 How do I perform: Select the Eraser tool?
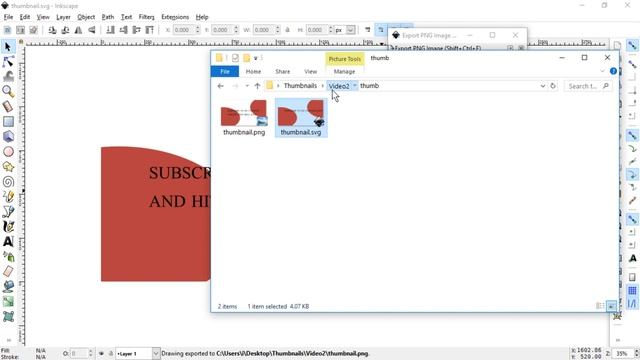8,271
